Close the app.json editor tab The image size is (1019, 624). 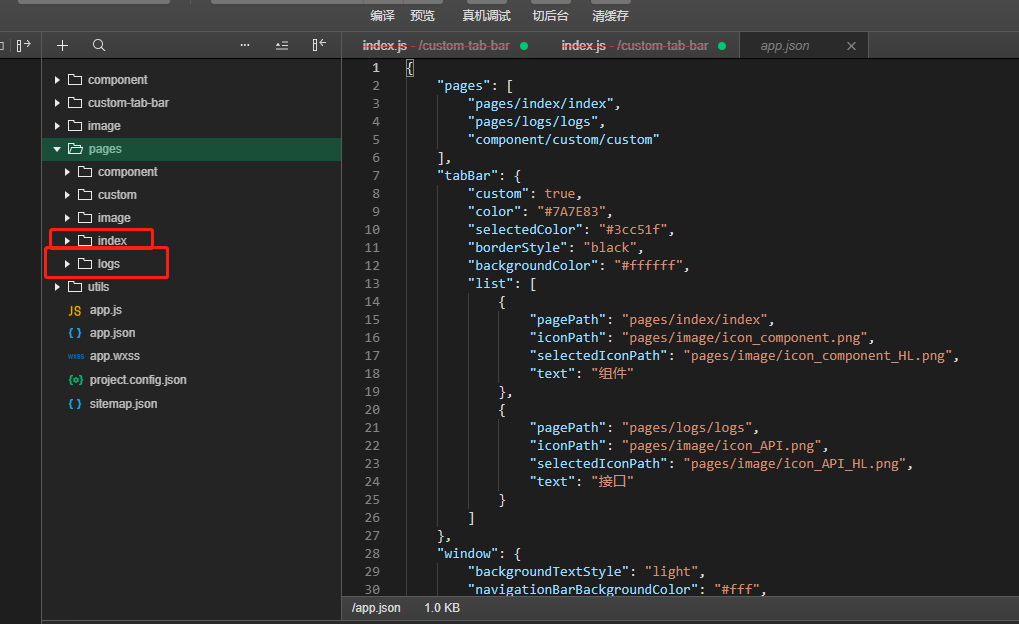pos(851,46)
